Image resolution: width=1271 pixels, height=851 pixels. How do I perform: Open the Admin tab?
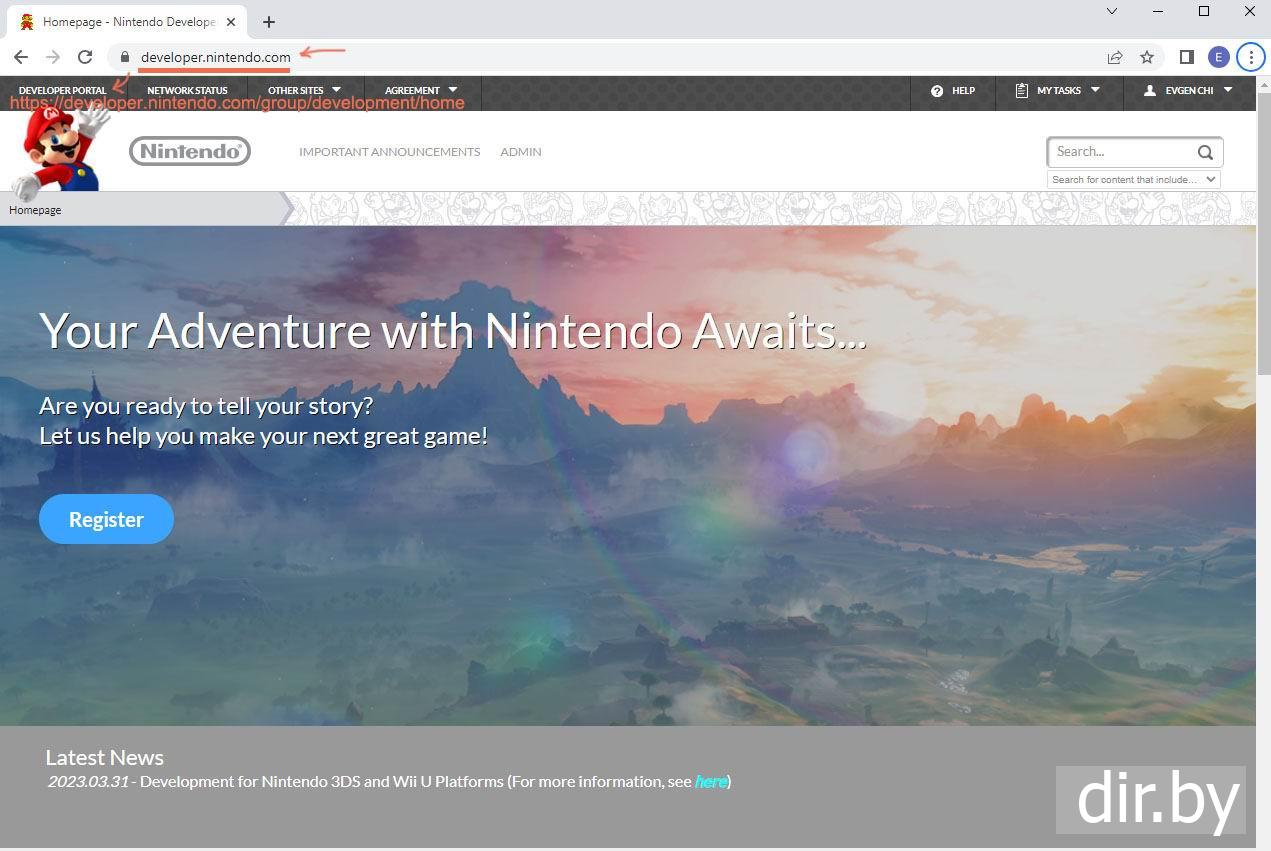521,152
